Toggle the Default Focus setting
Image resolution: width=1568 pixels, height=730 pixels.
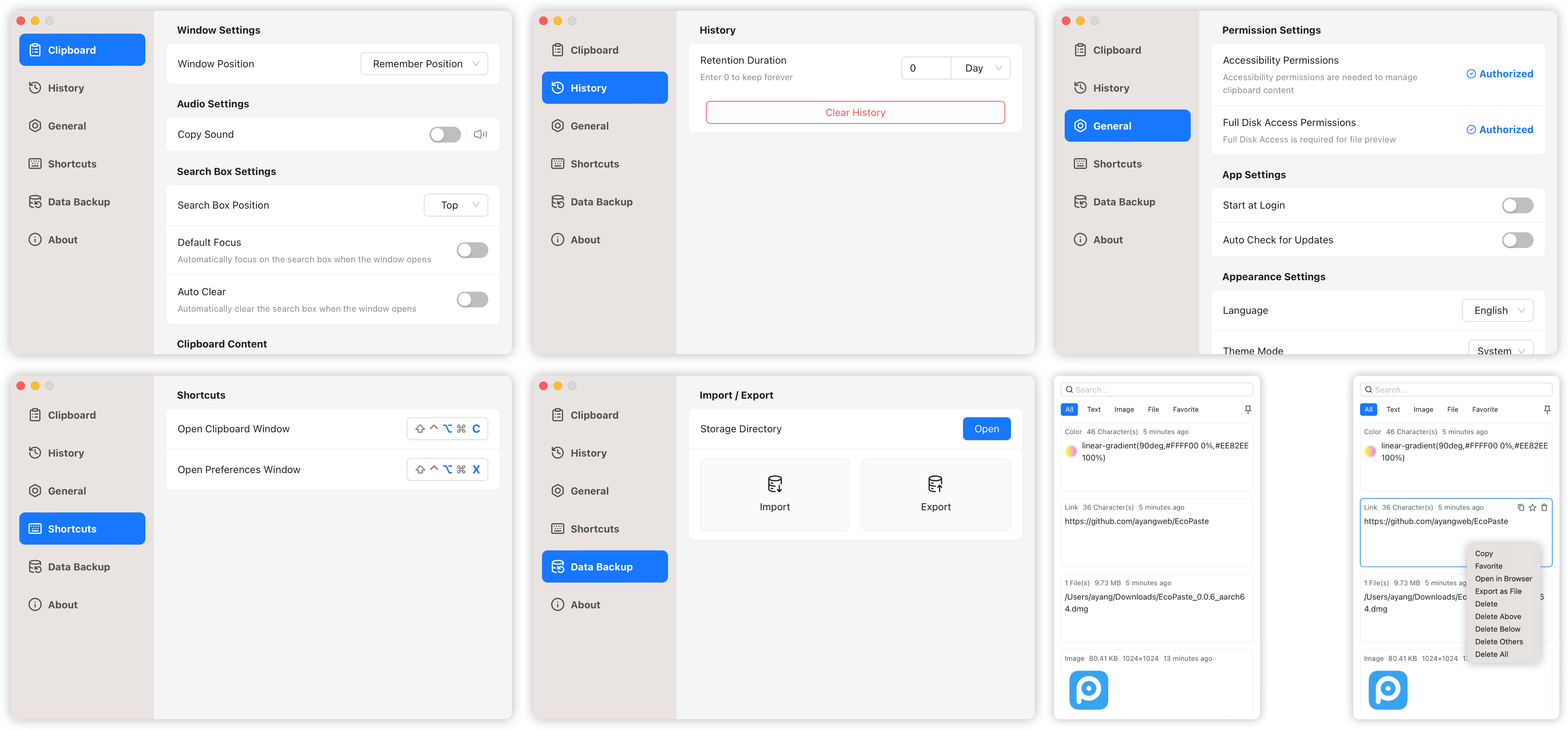471,250
